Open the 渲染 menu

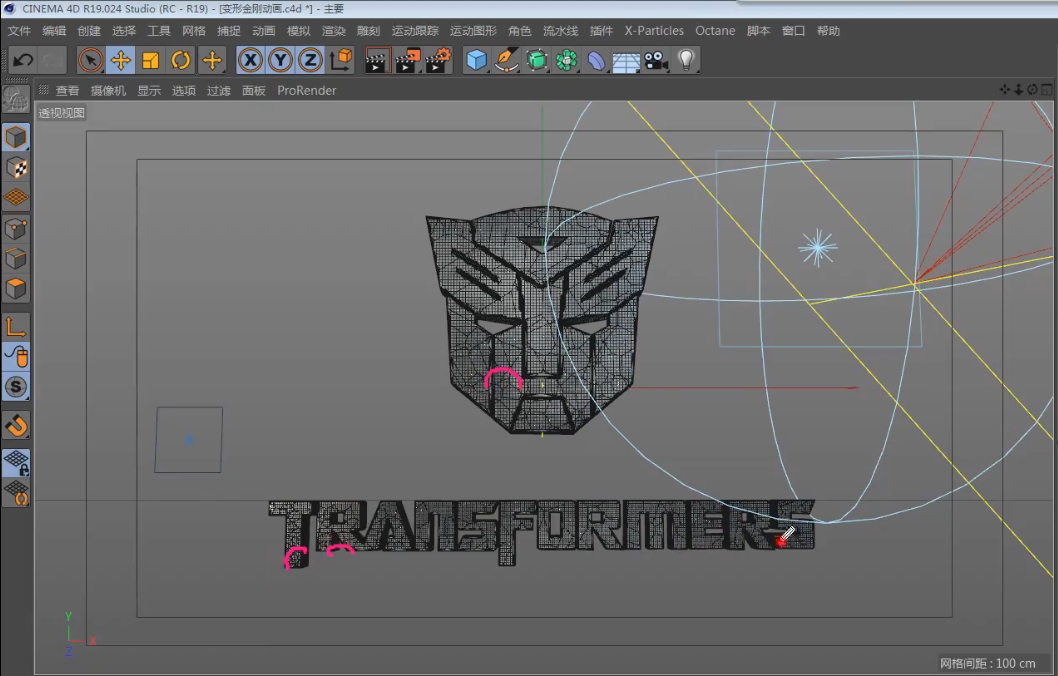[334, 31]
